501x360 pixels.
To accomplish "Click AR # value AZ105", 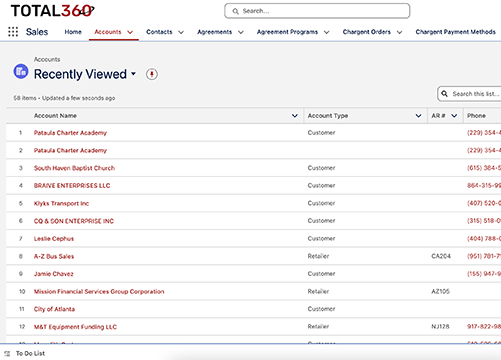I will point(440,292).
